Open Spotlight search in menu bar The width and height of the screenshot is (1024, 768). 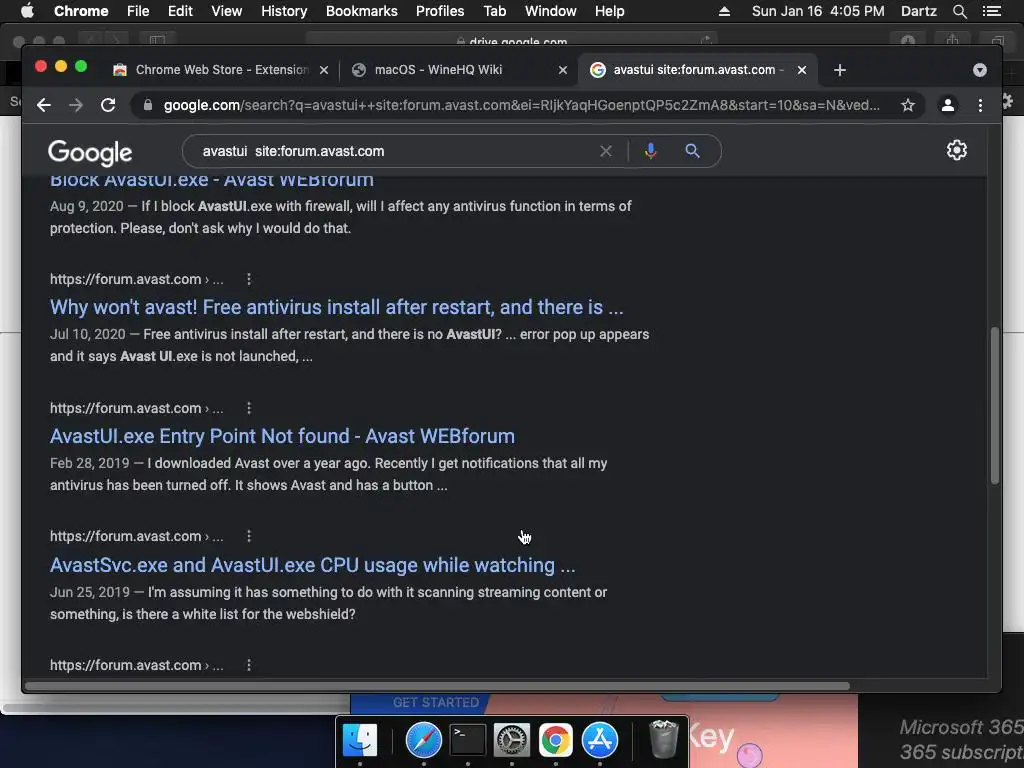[x=959, y=11]
